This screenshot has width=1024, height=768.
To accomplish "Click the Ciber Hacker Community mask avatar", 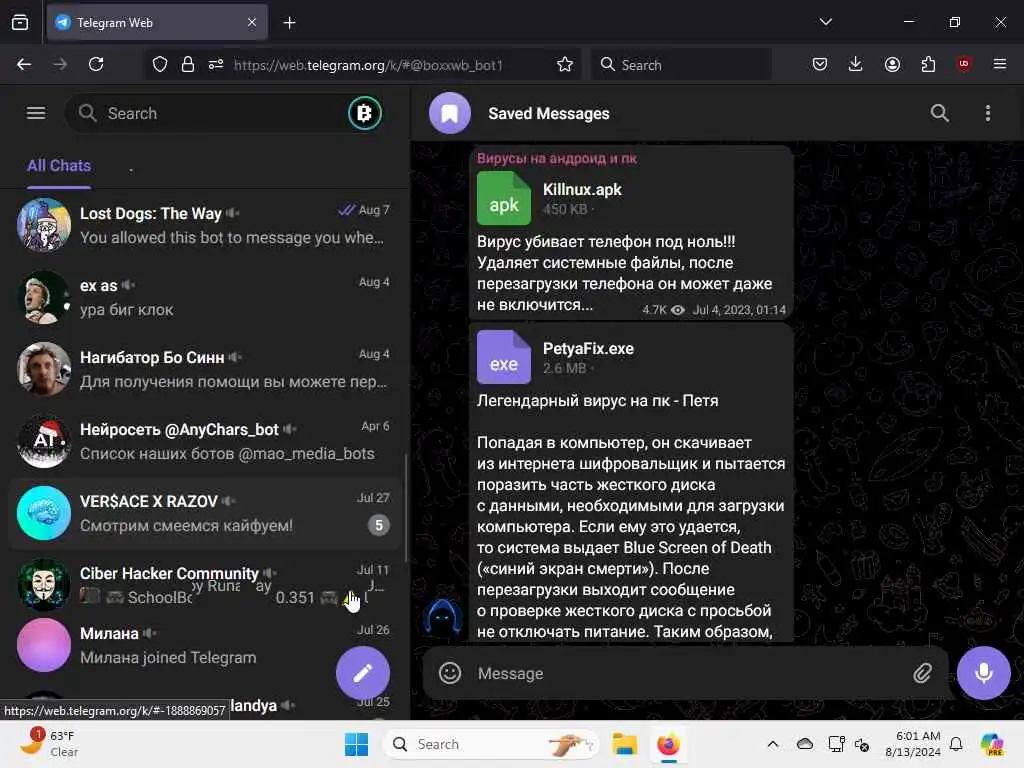I will (x=44, y=584).
